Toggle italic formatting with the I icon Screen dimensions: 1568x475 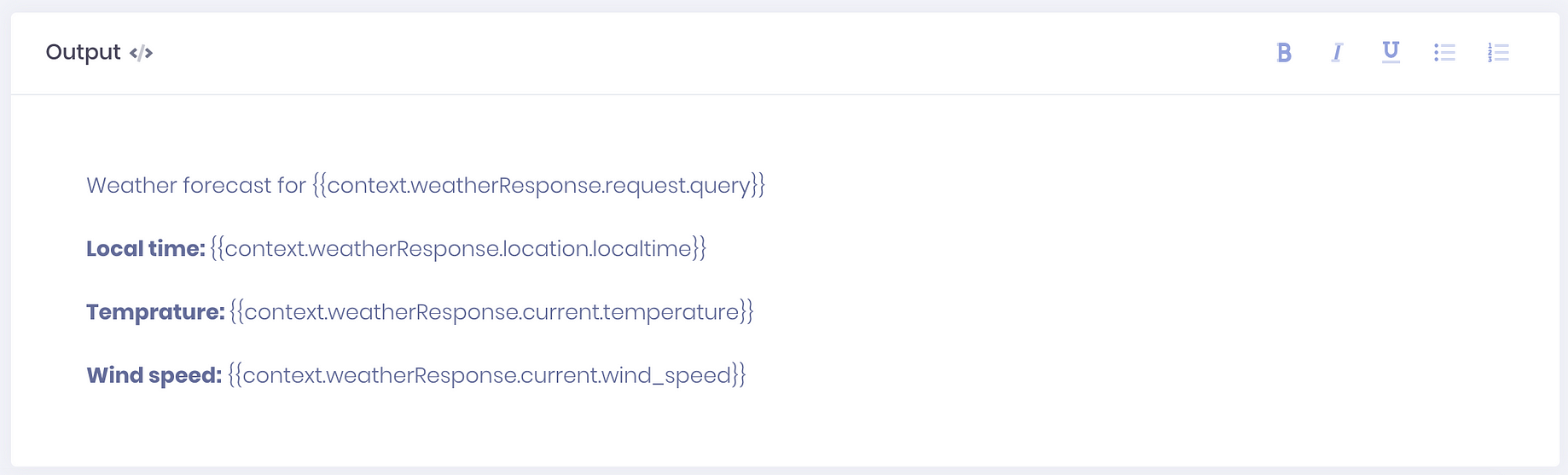pyautogui.click(x=1337, y=53)
